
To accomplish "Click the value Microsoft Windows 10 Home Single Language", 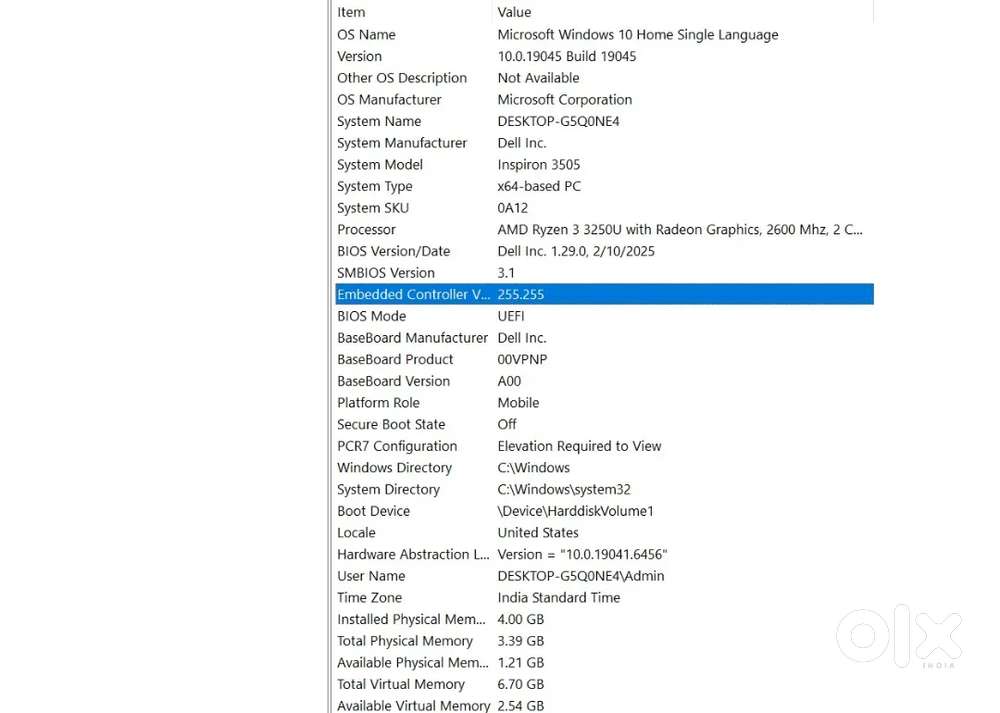I will (x=638, y=34).
